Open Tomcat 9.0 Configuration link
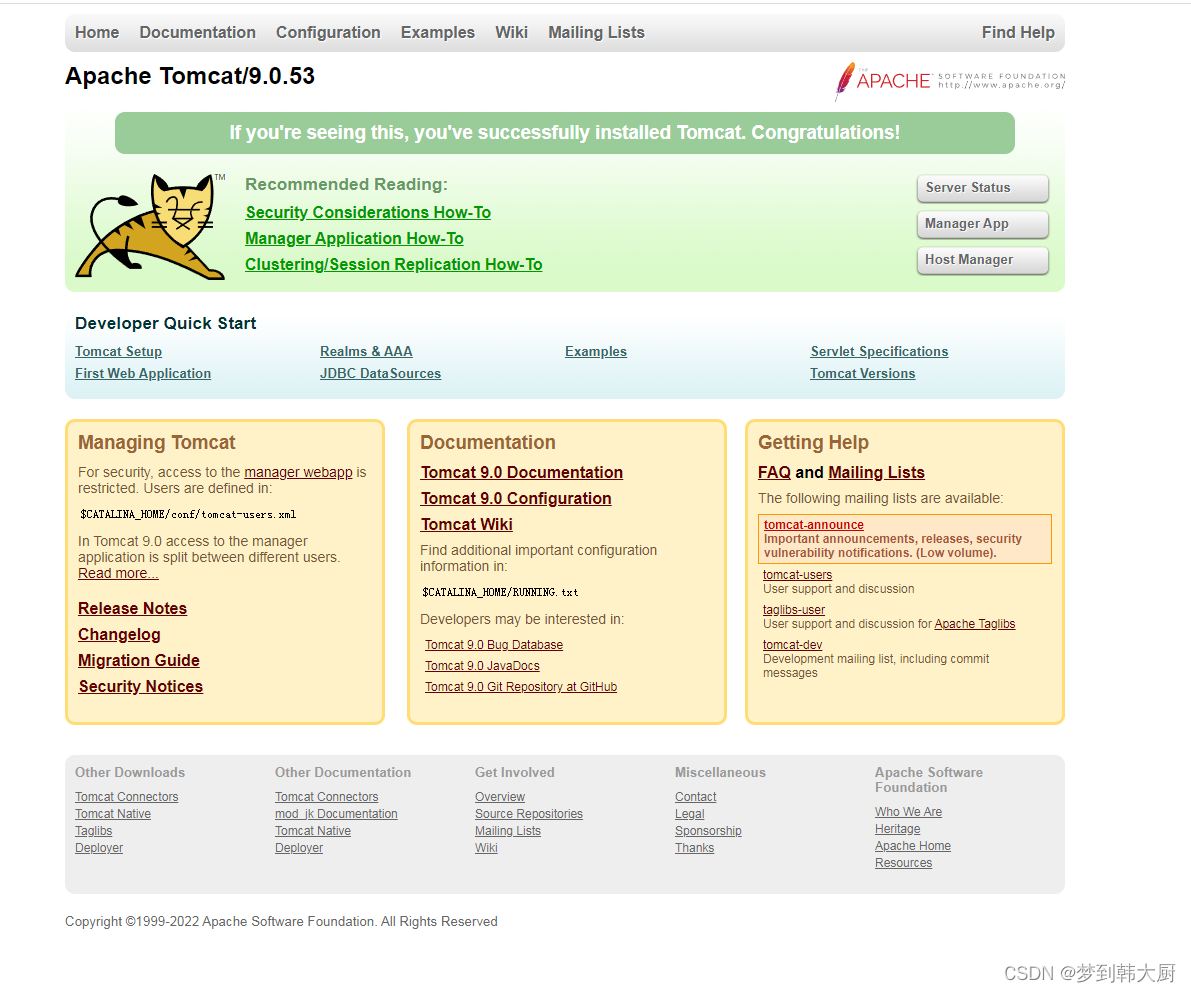 click(x=517, y=498)
